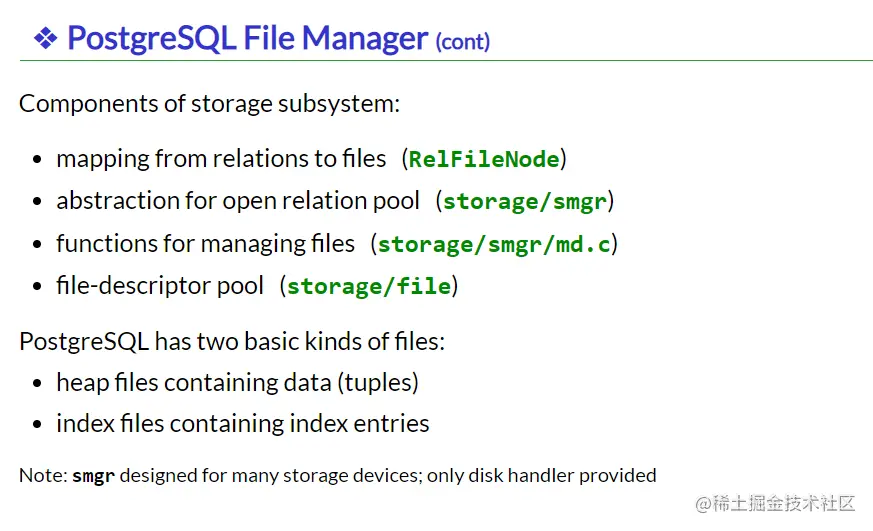Image resolution: width=873 pixels, height=531 pixels.
Task: Click the RelFileNode code term
Action: click(484, 159)
